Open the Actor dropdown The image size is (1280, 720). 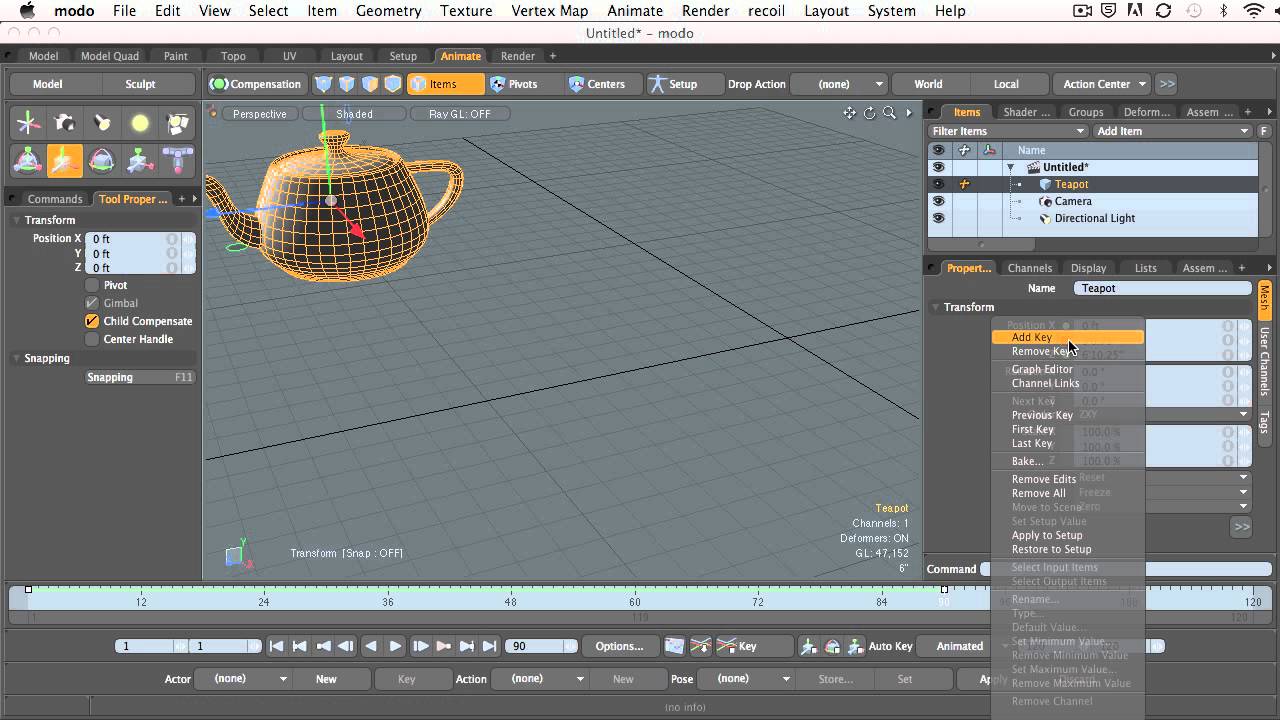click(242, 679)
